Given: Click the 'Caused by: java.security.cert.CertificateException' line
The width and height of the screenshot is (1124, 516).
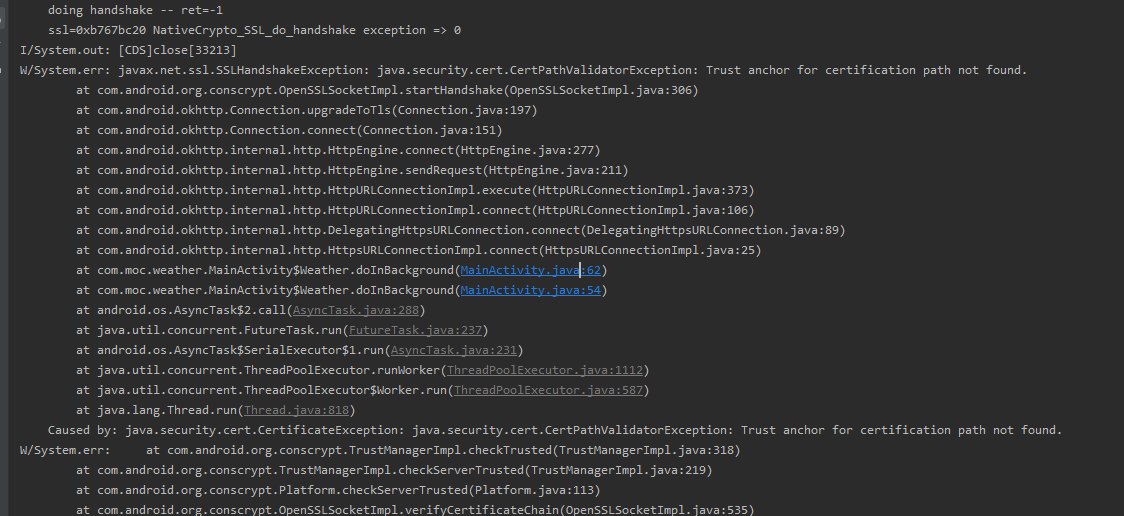Looking at the screenshot, I should [x=554, y=430].
